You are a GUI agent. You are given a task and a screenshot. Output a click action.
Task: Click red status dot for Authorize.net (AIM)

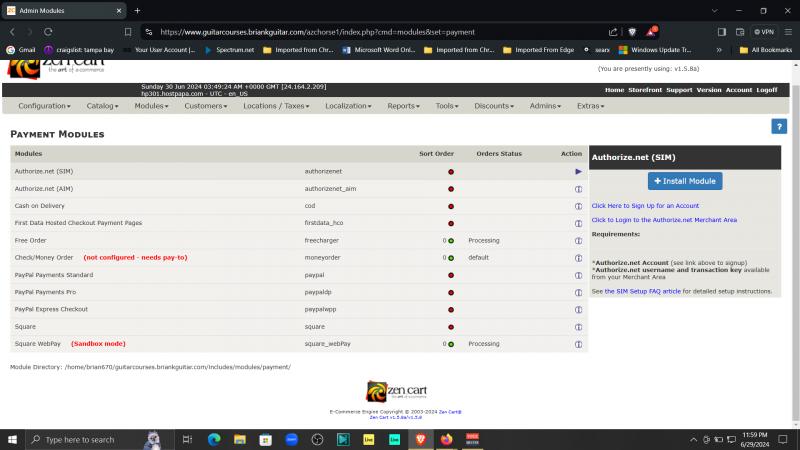coord(451,189)
